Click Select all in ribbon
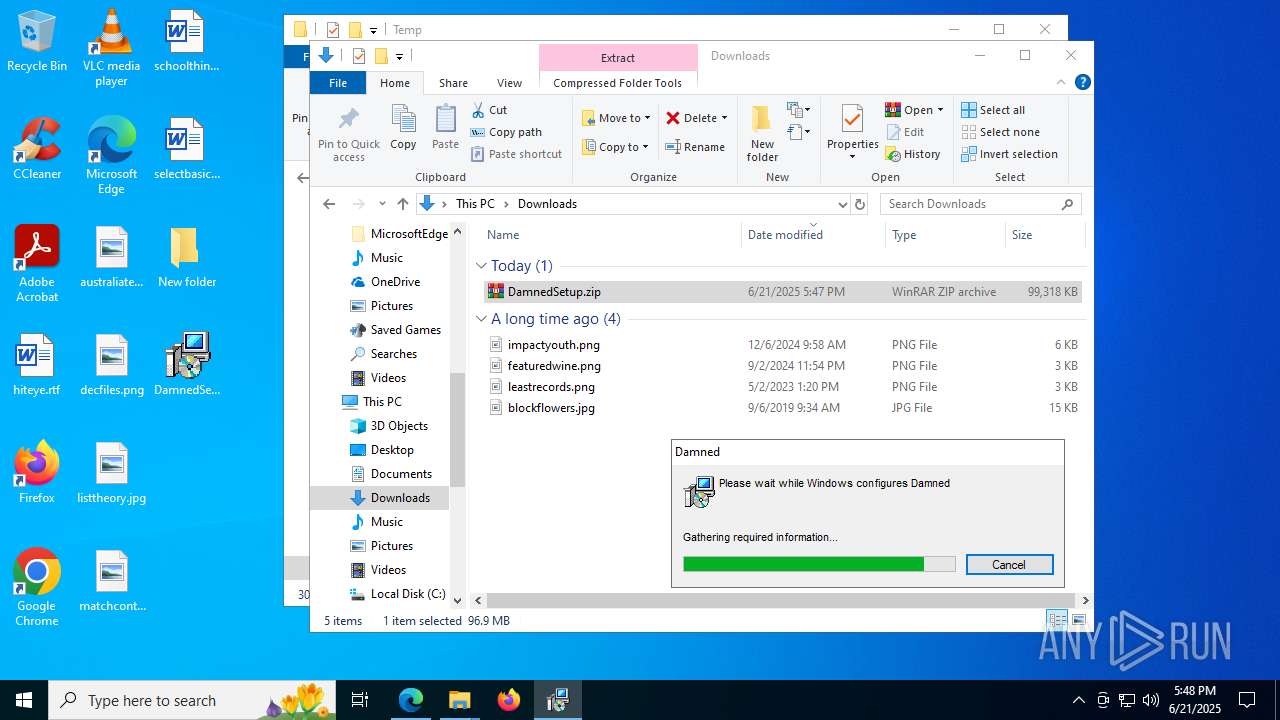 pos(993,110)
